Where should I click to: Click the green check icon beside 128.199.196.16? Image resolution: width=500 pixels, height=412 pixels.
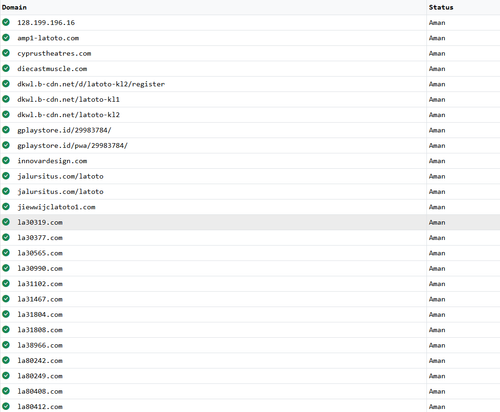pos(6,22)
